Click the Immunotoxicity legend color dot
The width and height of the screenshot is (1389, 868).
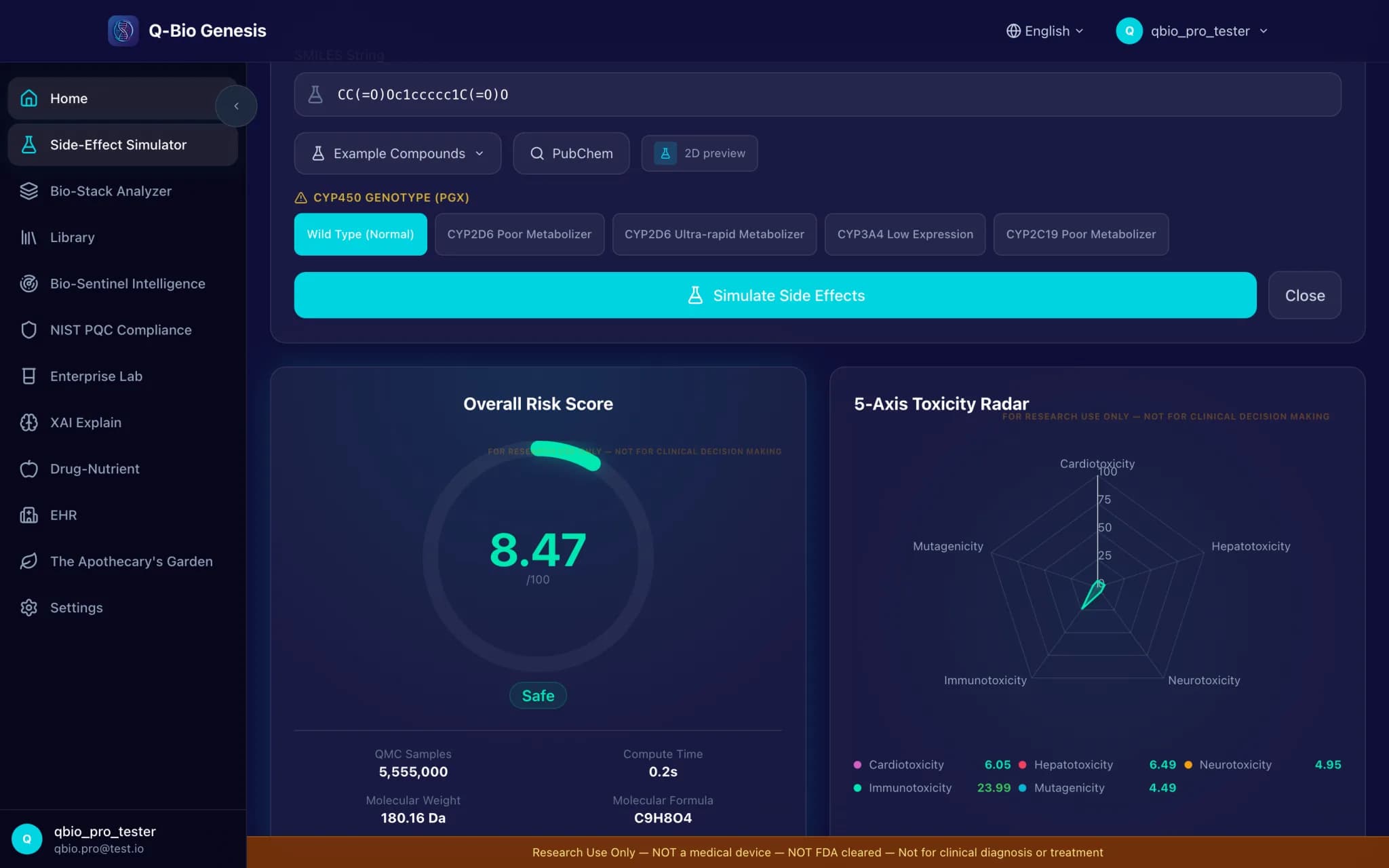coord(857,788)
